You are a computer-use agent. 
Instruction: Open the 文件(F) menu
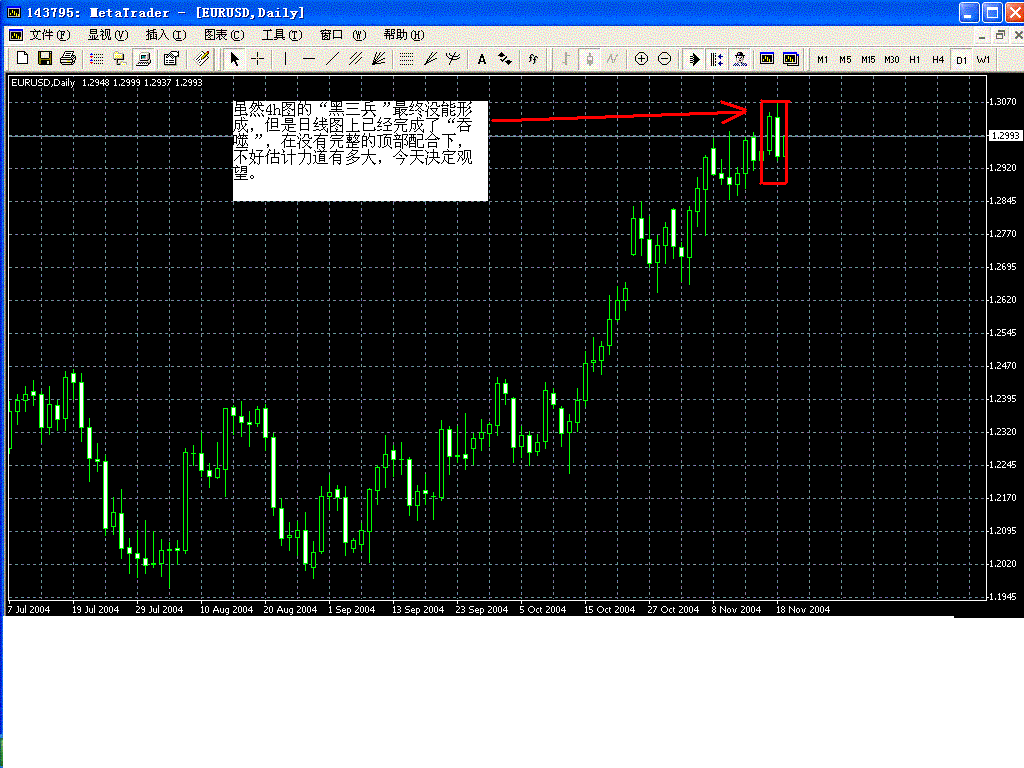pyautogui.click(x=50, y=35)
